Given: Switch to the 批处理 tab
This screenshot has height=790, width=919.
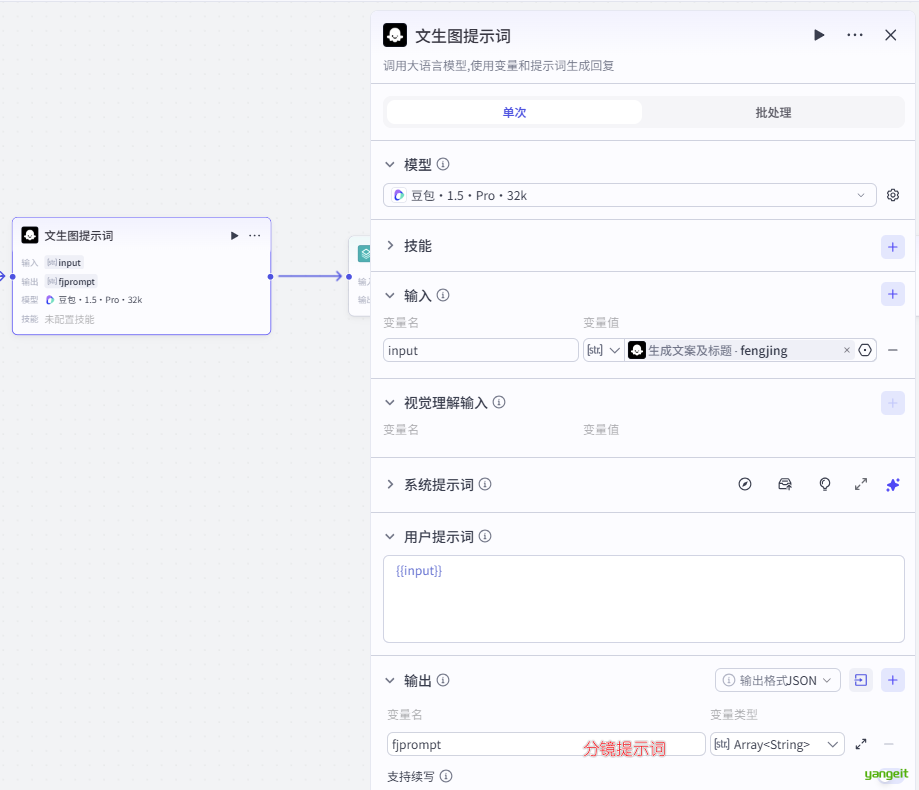Looking at the screenshot, I should tap(773, 113).
